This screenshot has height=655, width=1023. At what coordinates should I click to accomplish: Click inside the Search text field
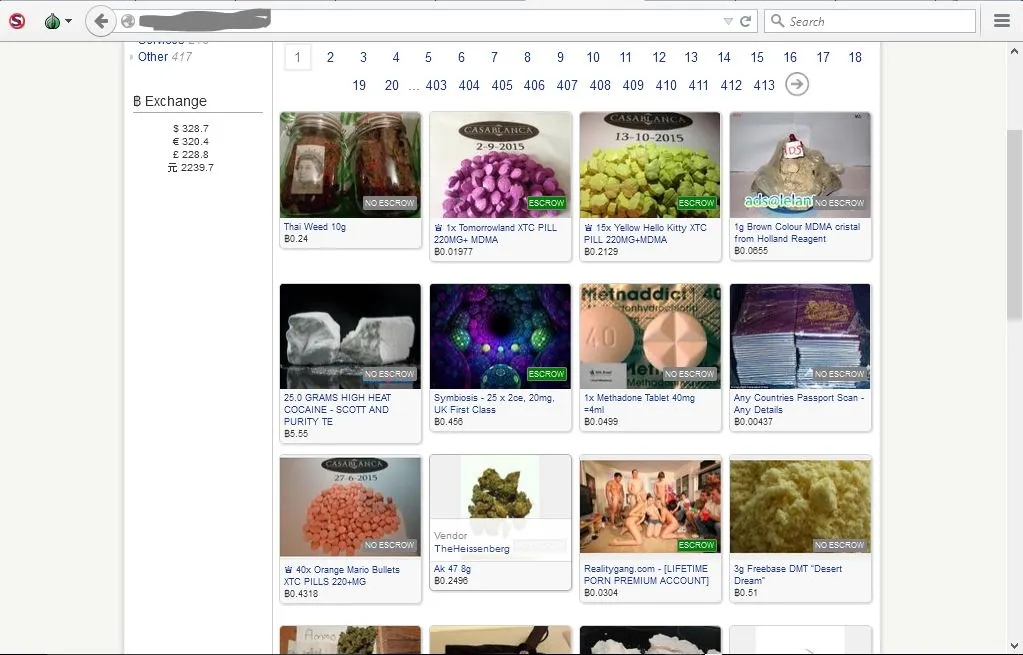[870, 21]
